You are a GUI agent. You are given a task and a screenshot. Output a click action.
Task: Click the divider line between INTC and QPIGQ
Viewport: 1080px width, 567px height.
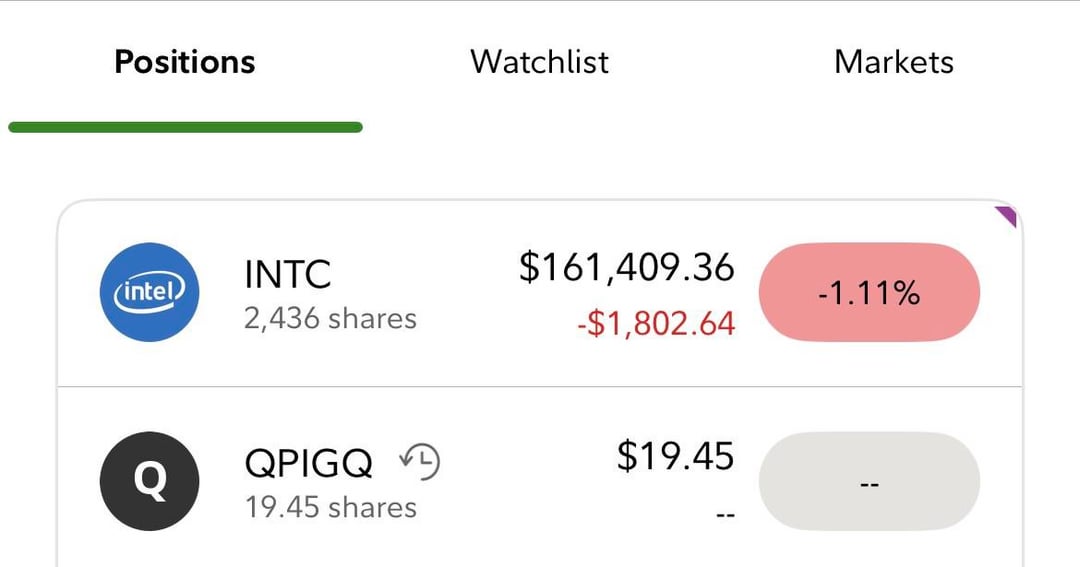click(x=540, y=386)
